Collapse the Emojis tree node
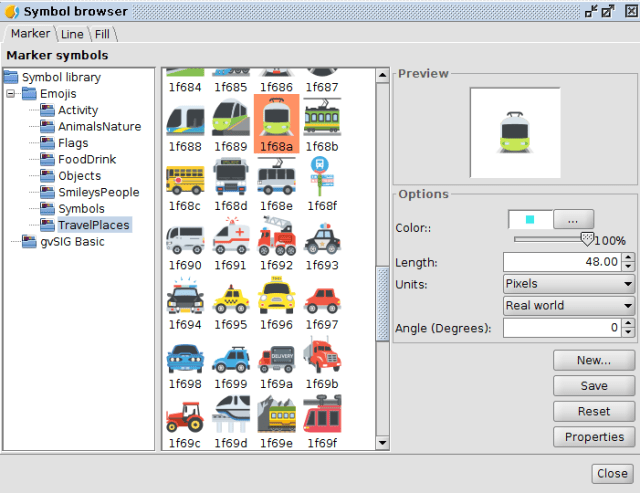The height and width of the screenshot is (493, 640). pos(11,94)
